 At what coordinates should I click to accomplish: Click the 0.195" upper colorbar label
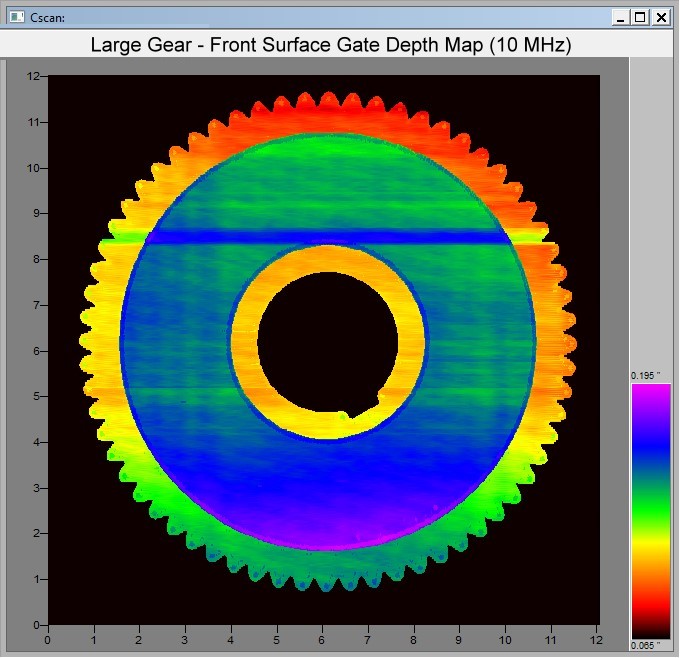click(x=645, y=376)
